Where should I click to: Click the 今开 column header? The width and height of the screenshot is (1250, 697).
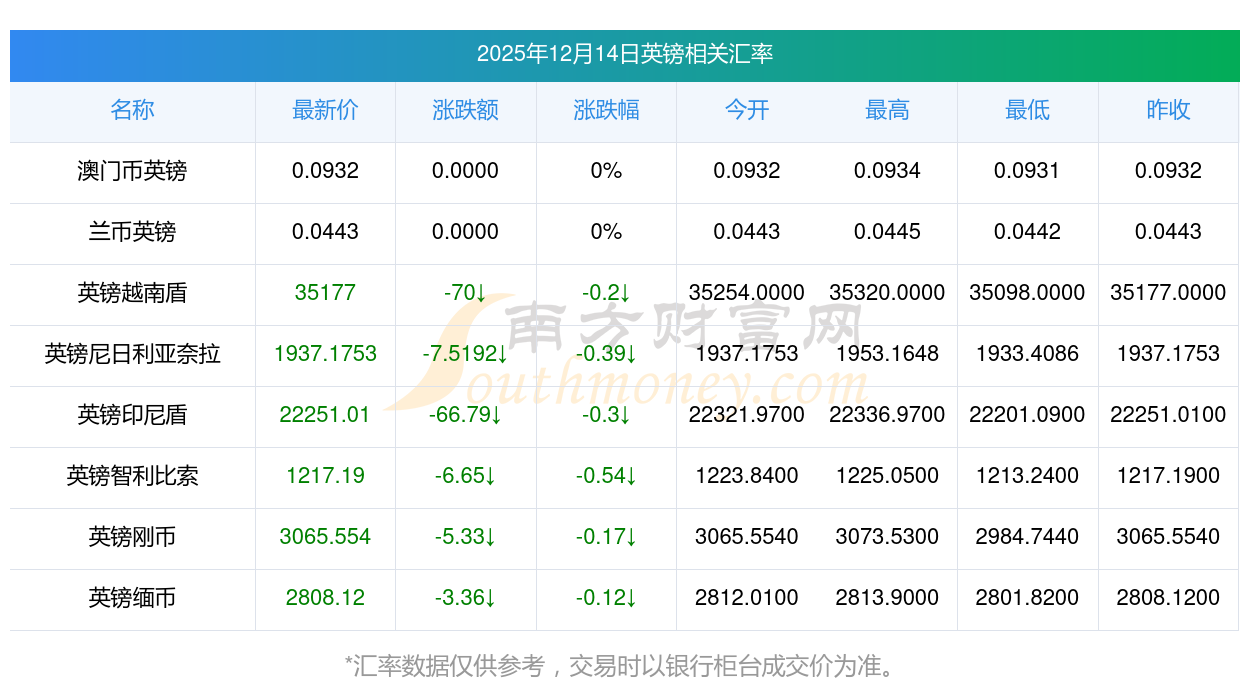pyautogui.click(x=746, y=110)
